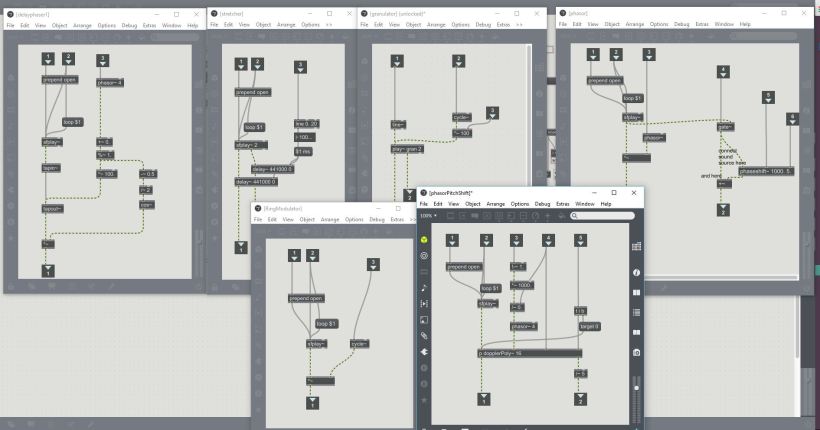Open the 100% zoom dropdown
This screenshot has height=430, width=820.
(429, 215)
